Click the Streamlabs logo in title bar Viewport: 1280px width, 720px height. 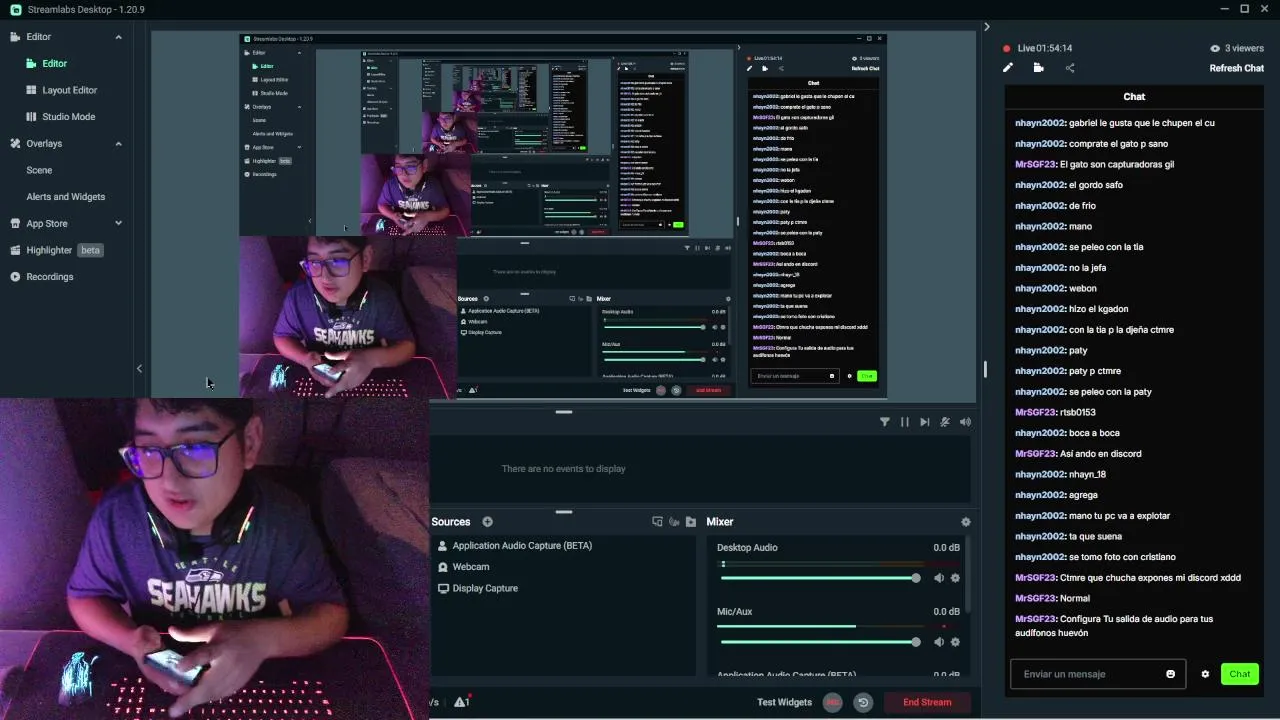(x=15, y=9)
